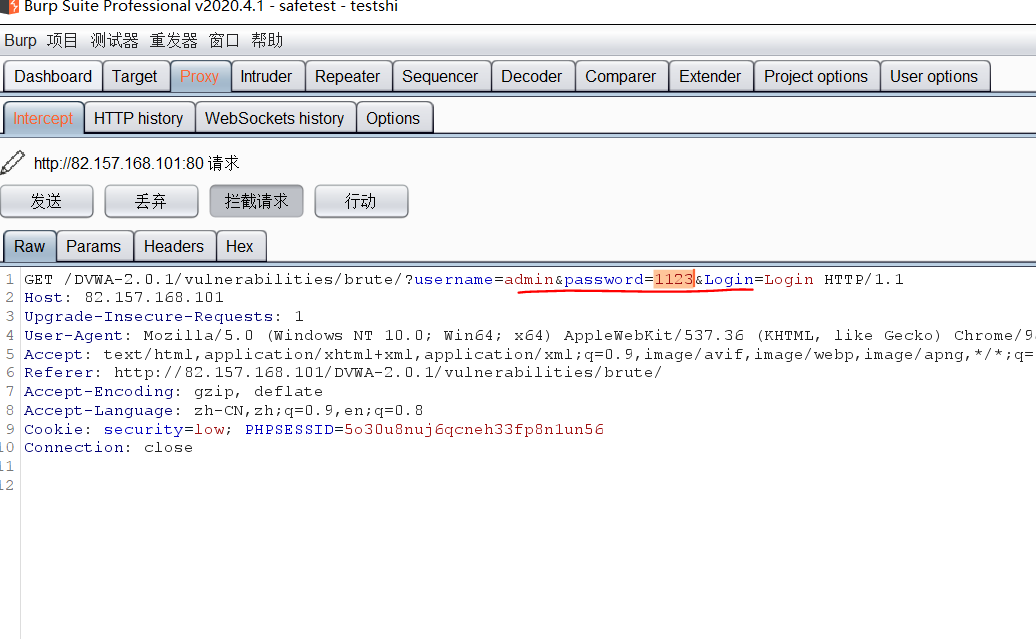Click the 发送 forward button
1036x639 pixels.
click(x=47, y=201)
